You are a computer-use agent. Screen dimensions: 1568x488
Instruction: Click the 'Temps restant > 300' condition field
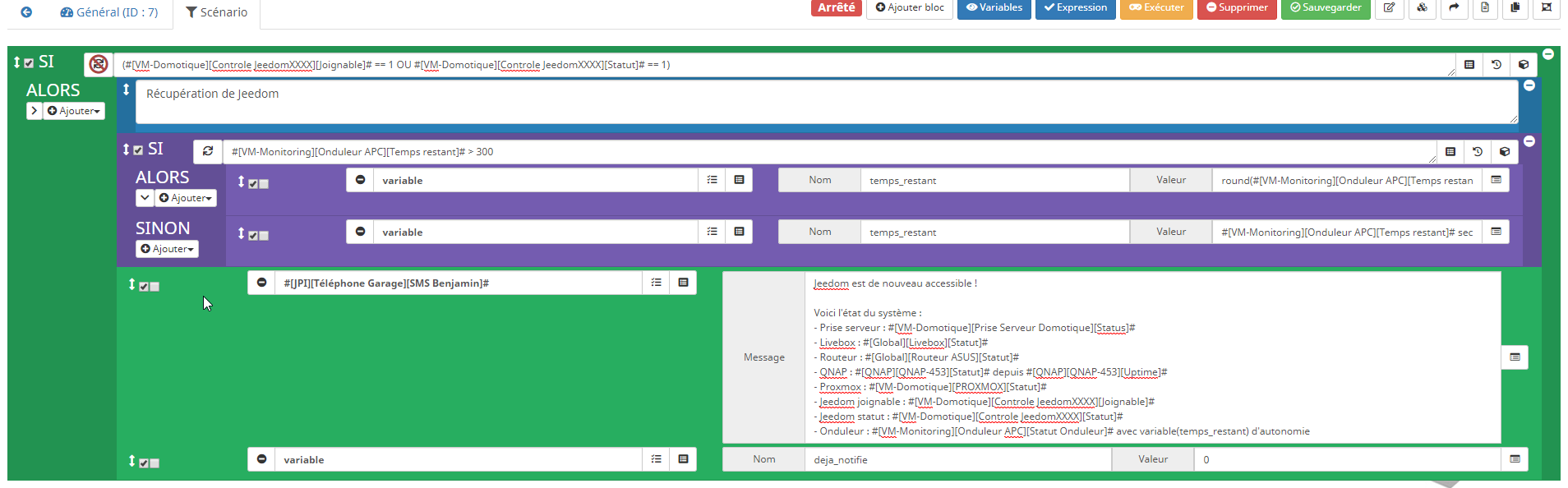tap(829, 152)
